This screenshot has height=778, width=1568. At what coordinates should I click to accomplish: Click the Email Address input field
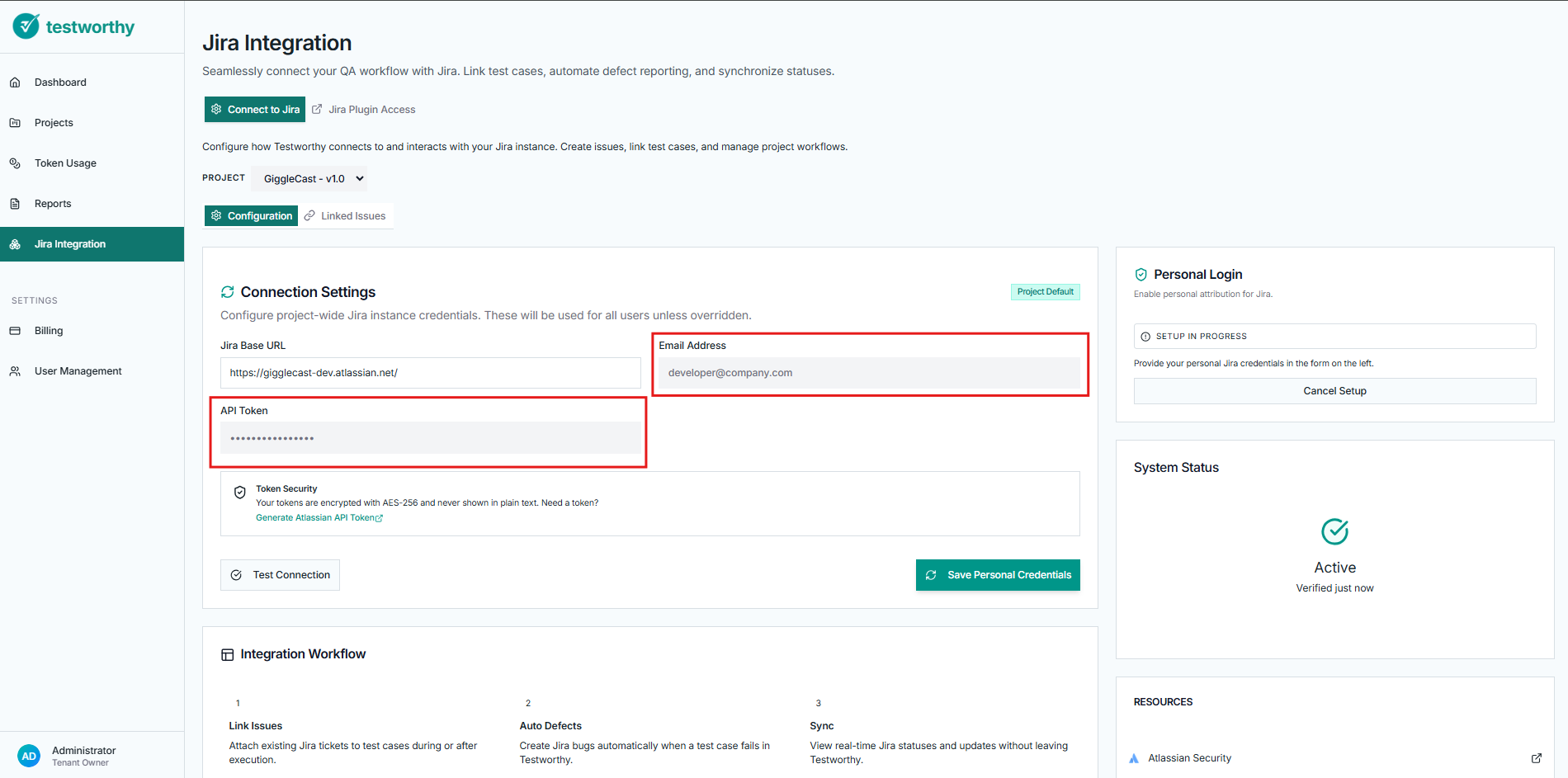(869, 373)
